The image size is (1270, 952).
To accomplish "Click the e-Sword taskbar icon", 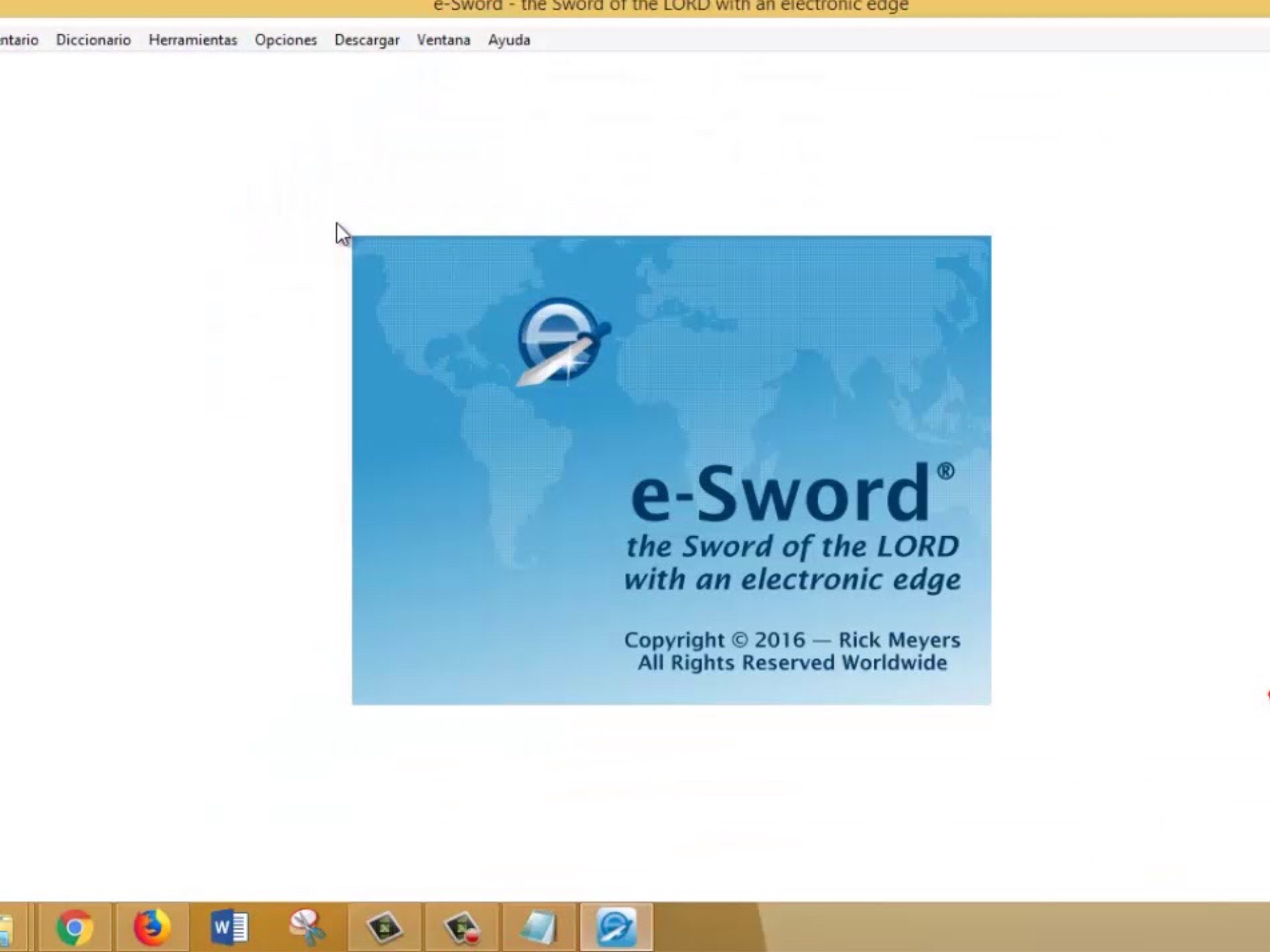I will pos(616,927).
